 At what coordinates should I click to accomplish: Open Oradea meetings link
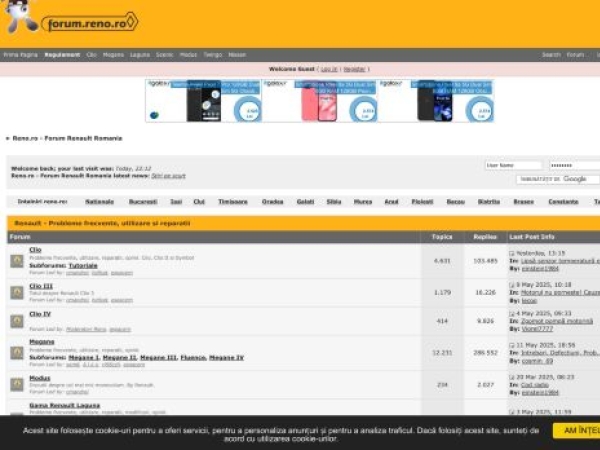272,202
